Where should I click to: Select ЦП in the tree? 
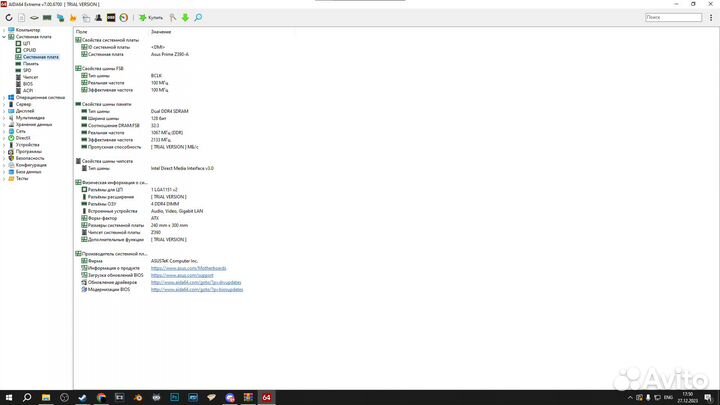[x=26, y=43]
